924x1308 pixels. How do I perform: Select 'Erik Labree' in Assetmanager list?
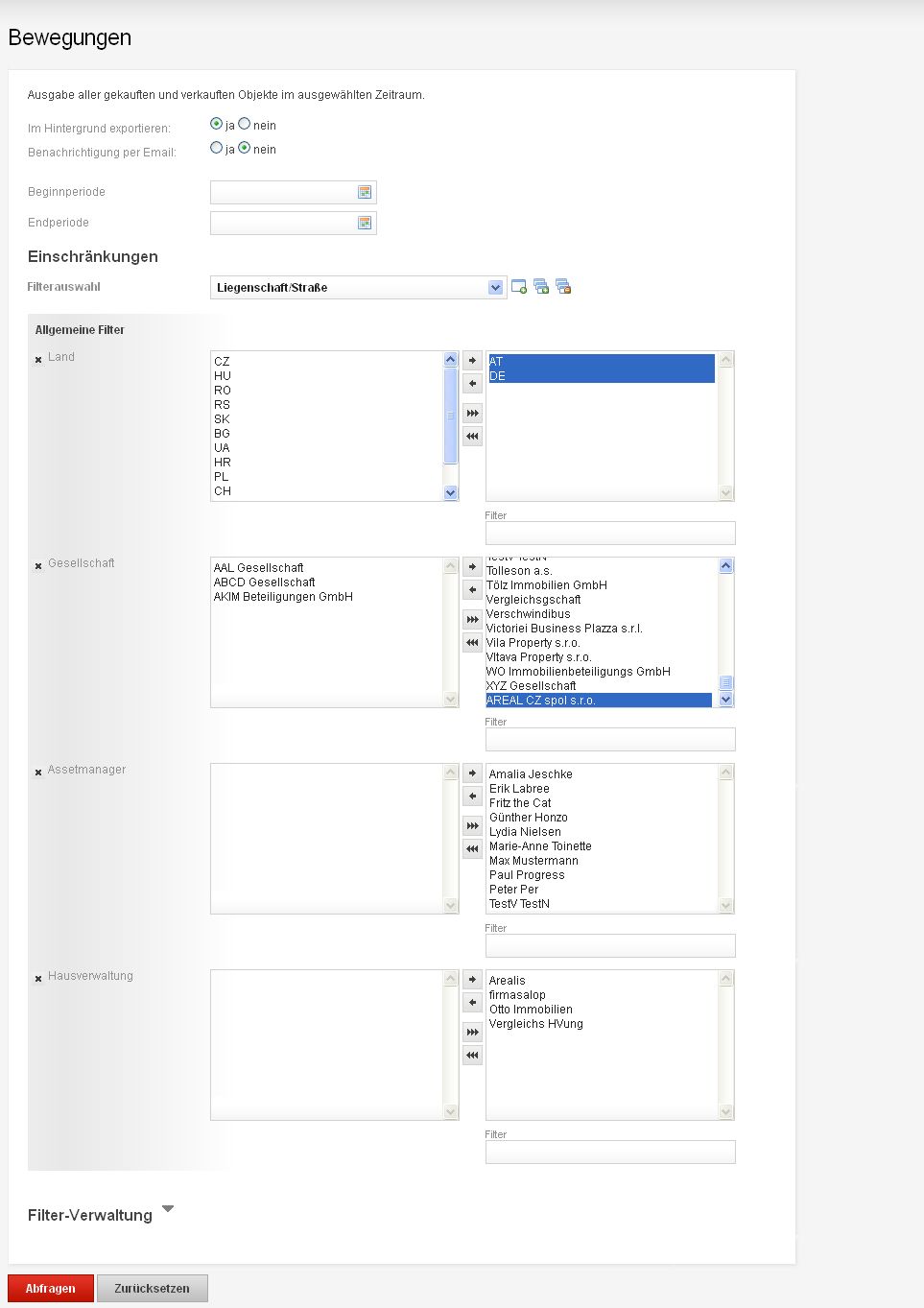pos(519,789)
